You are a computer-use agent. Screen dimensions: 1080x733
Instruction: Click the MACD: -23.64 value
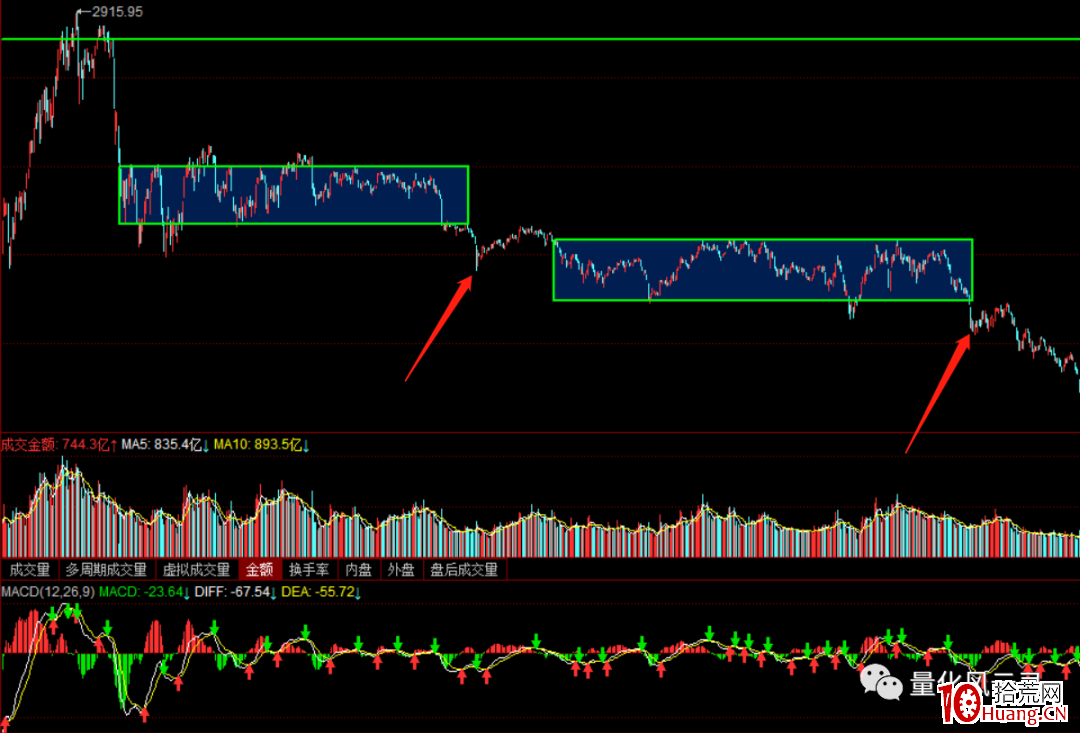click(145, 592)
